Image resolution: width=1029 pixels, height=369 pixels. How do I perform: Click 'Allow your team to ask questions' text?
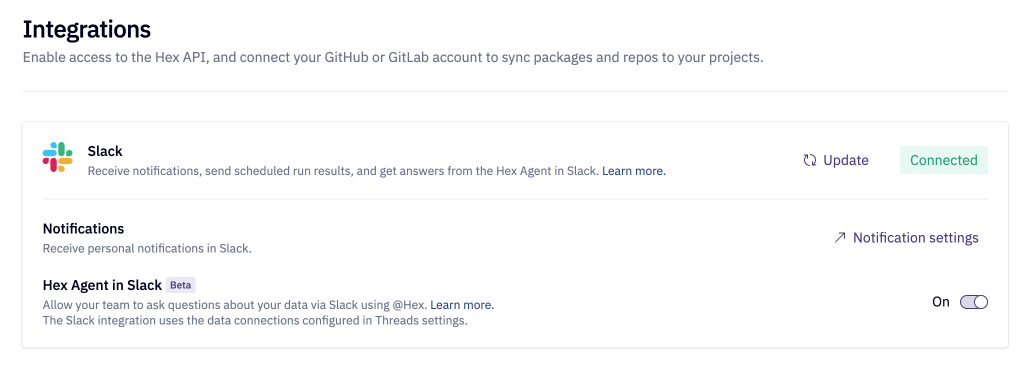(236, 305)
